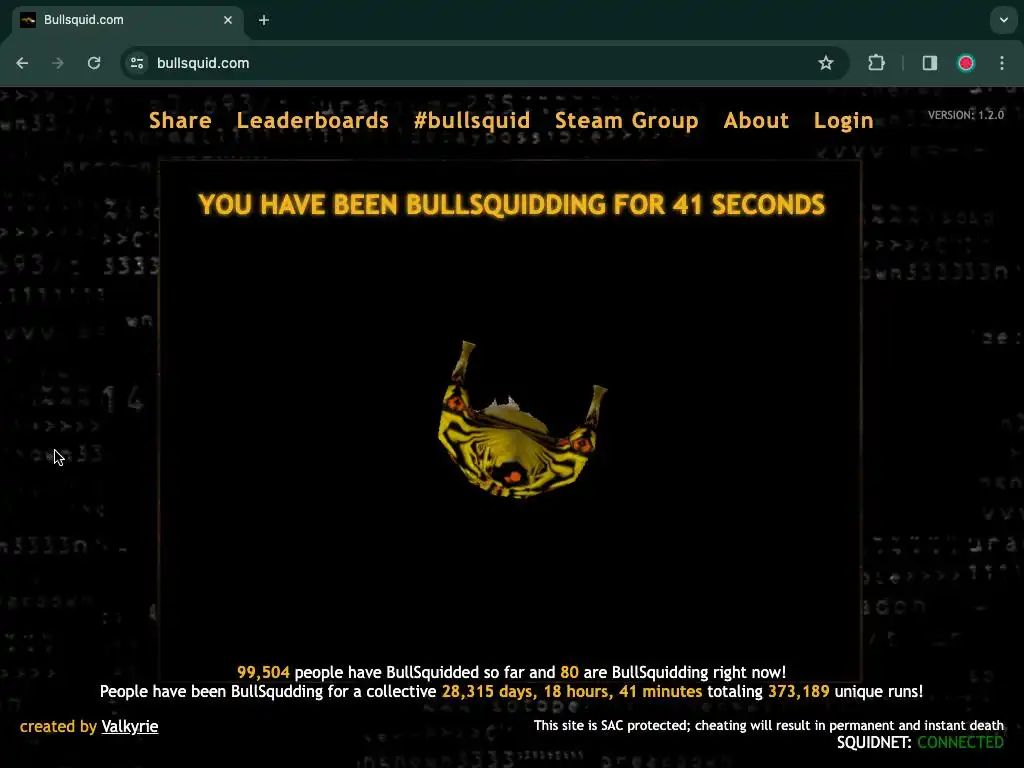The width and height of the screenshot is (1024, 768).
Task: Click the 373,189 unique runs number
Action: (799, 692)
